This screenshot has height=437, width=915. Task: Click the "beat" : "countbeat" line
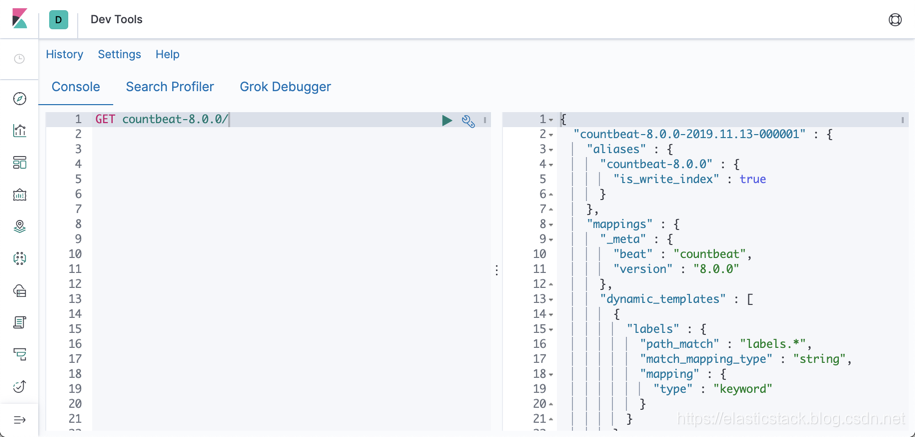coord(683,254)
